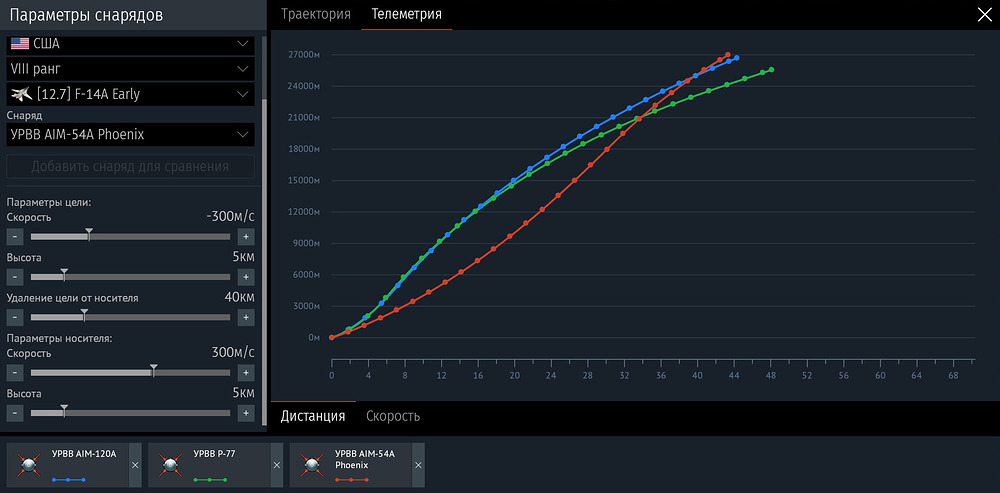Viewport: 1000px width, 493px height.
Task: Open the AIM-54A Phoenix shell dropdown
Action: point(130,135)
